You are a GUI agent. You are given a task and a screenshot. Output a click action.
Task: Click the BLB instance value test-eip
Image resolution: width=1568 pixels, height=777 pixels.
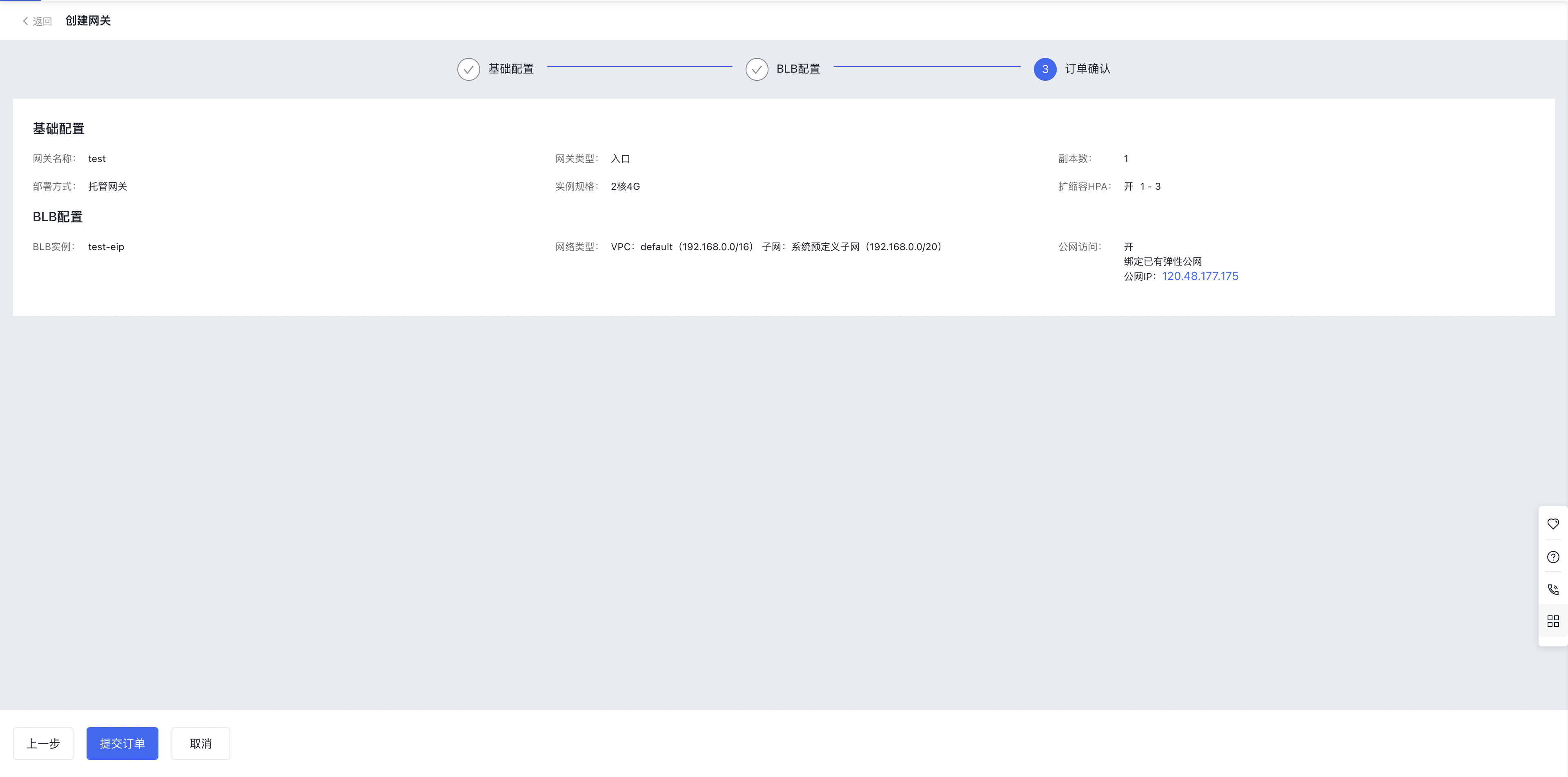pyautogui.click(x=106, y=246)
